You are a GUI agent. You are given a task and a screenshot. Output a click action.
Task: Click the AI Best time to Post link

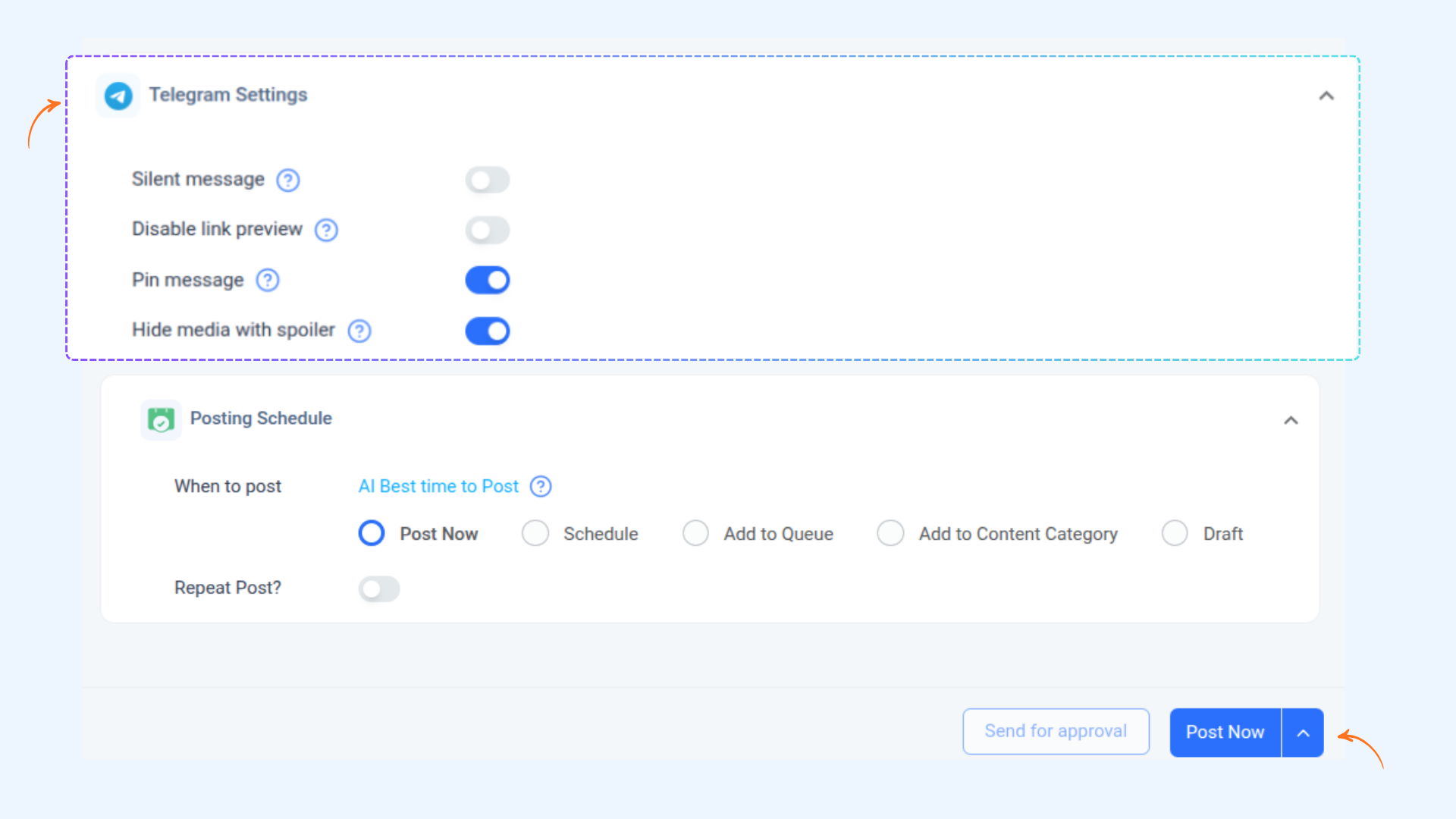tap(438, 486)
